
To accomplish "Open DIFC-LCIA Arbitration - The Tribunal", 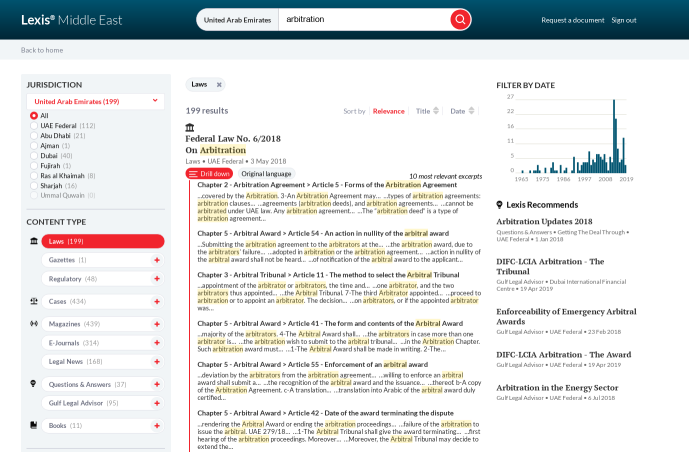I will (550, 266).
